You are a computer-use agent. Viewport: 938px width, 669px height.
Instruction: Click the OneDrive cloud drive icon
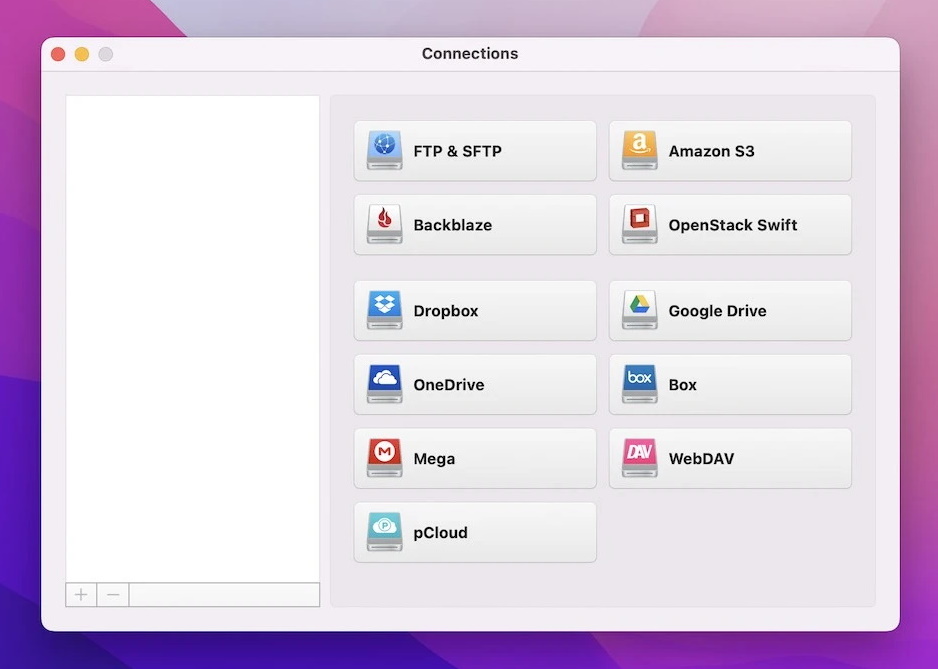tap(384, 384)
